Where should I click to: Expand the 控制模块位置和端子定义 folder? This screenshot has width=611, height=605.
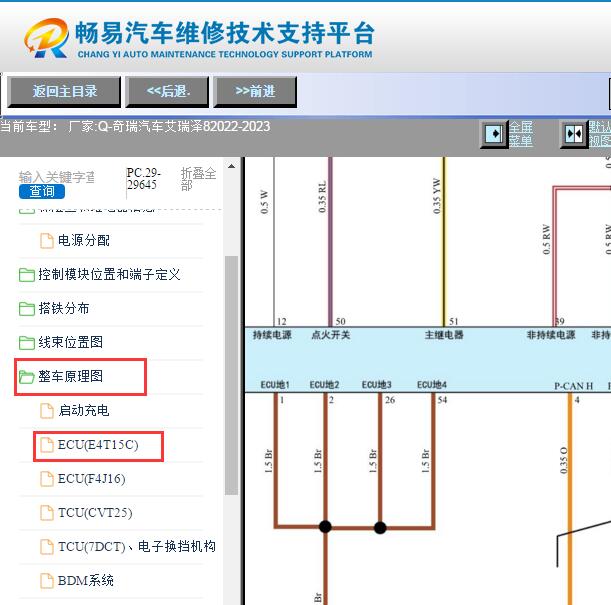(x=109, y=275)
